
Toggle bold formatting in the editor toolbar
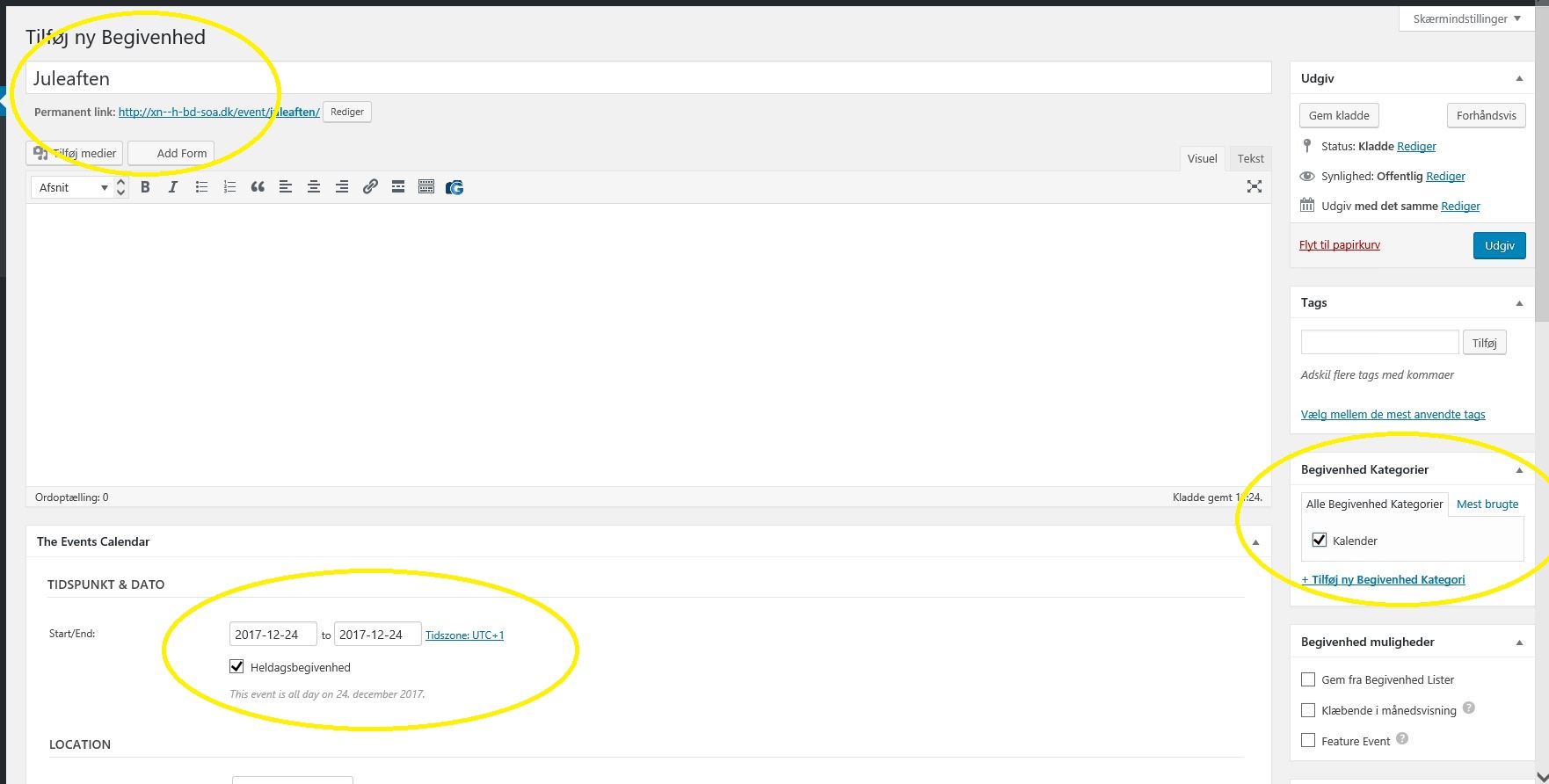point(145,187)
